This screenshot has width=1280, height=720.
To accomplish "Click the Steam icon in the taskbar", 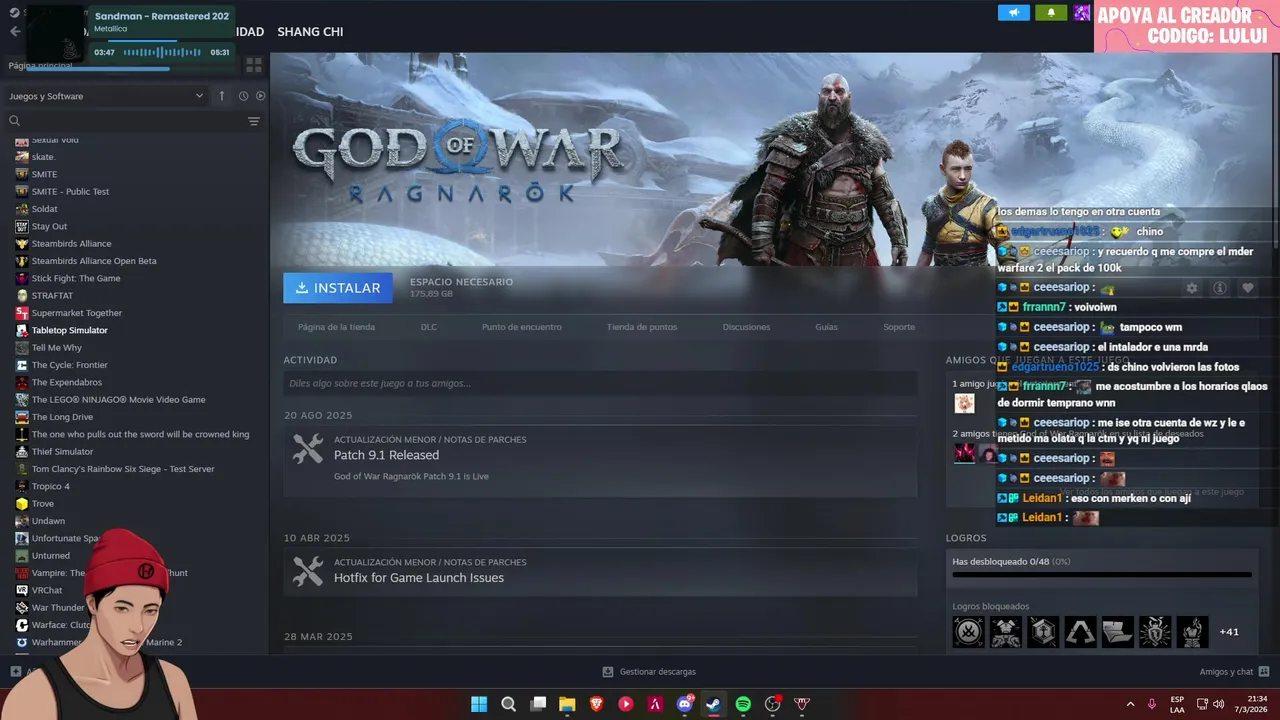I will tap(713, 704).
